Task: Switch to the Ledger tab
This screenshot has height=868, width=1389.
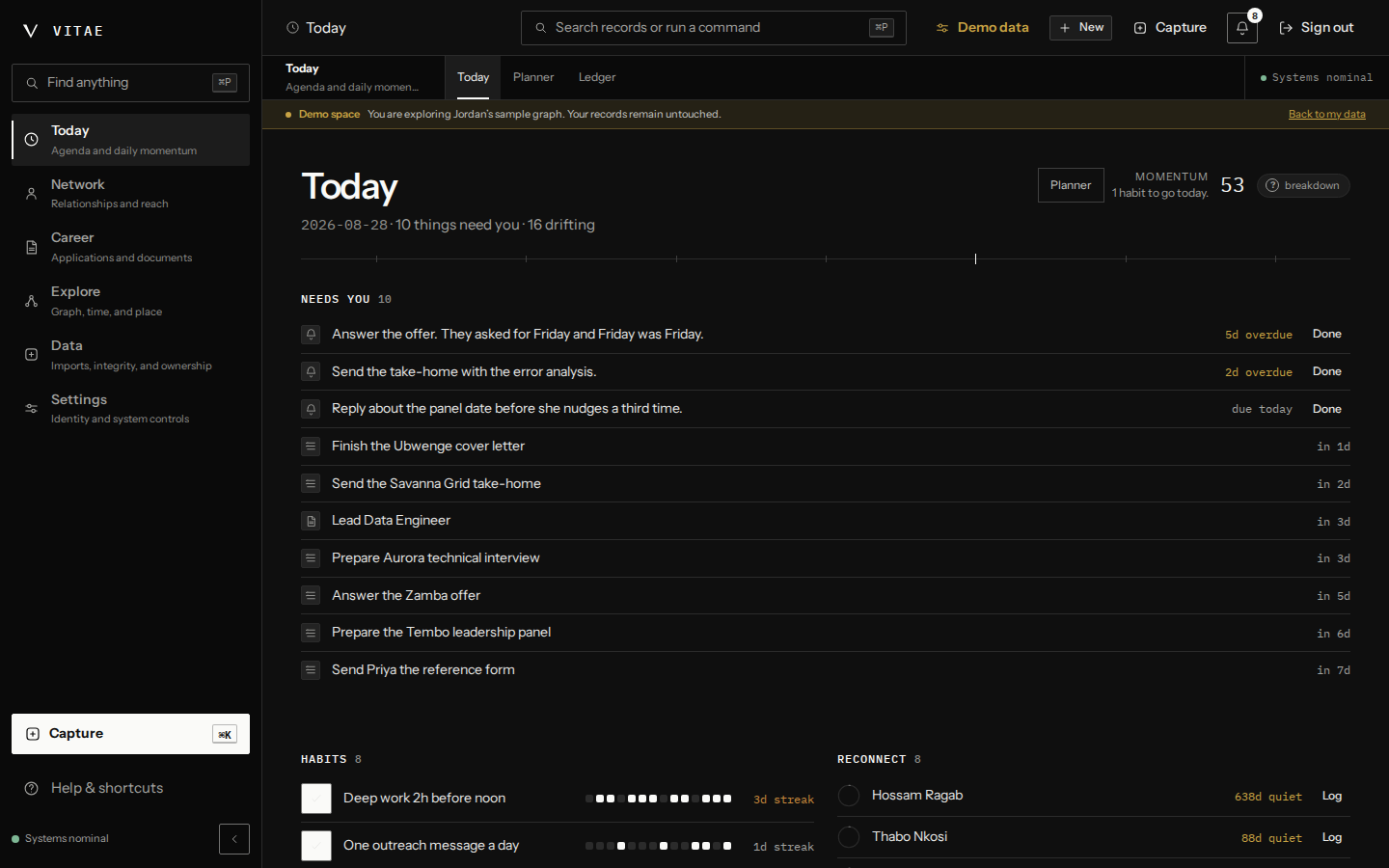Action: [x=597, y=77]
